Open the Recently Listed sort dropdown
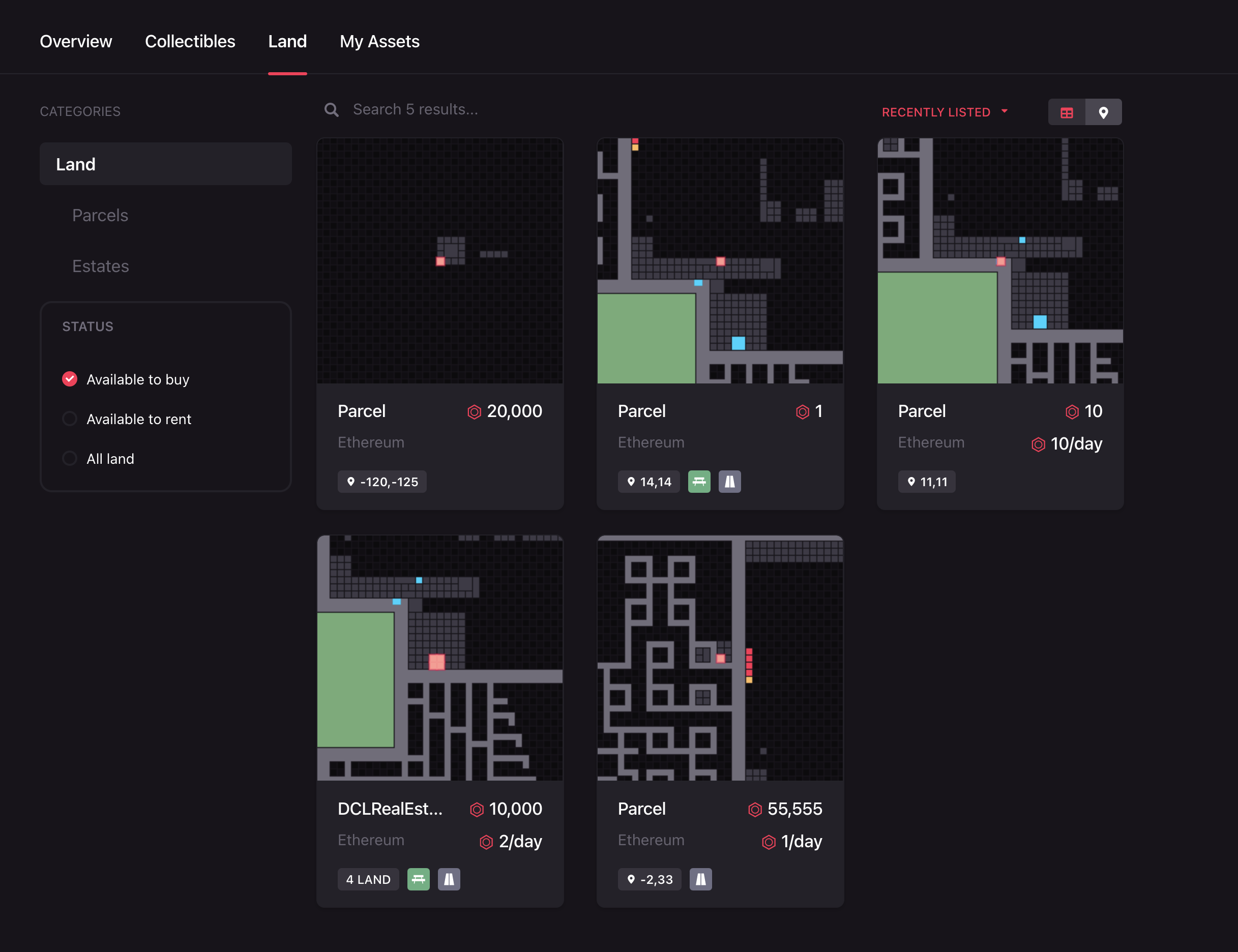This screenshot has height=952, width=1238. click(936, 112)
